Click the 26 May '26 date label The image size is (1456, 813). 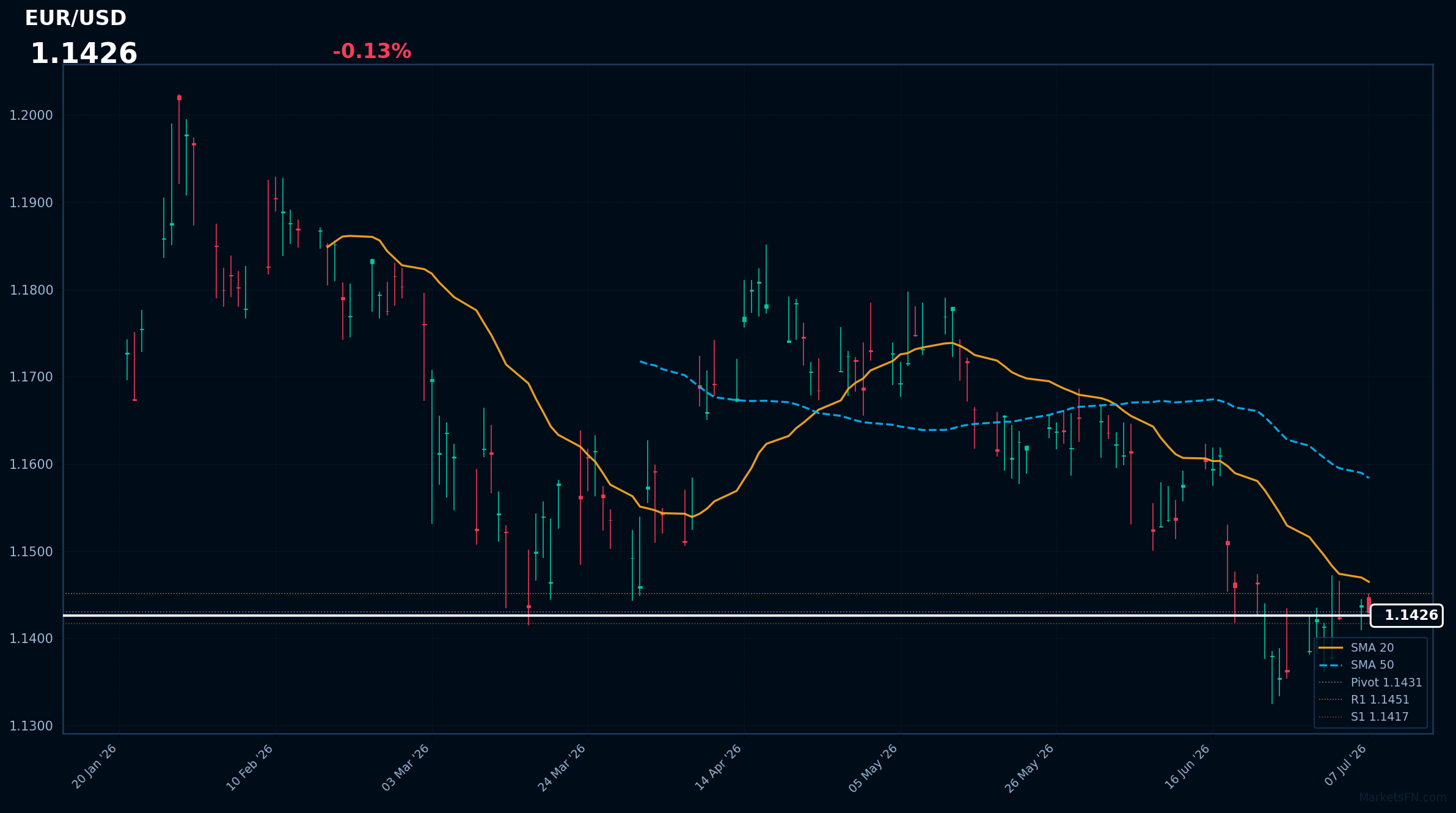pyautogui.click(x=1030, y=768)
